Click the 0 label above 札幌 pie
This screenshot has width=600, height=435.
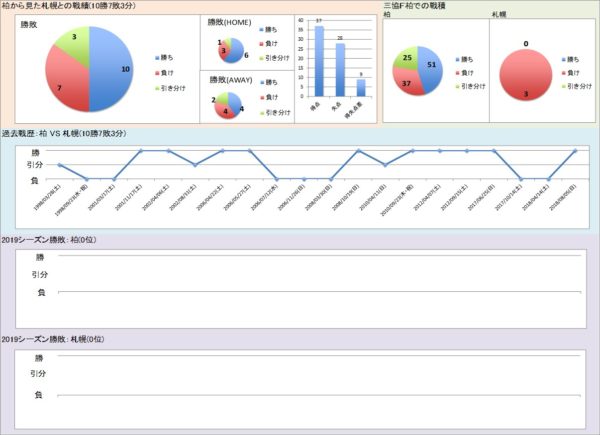click(526, 44)
